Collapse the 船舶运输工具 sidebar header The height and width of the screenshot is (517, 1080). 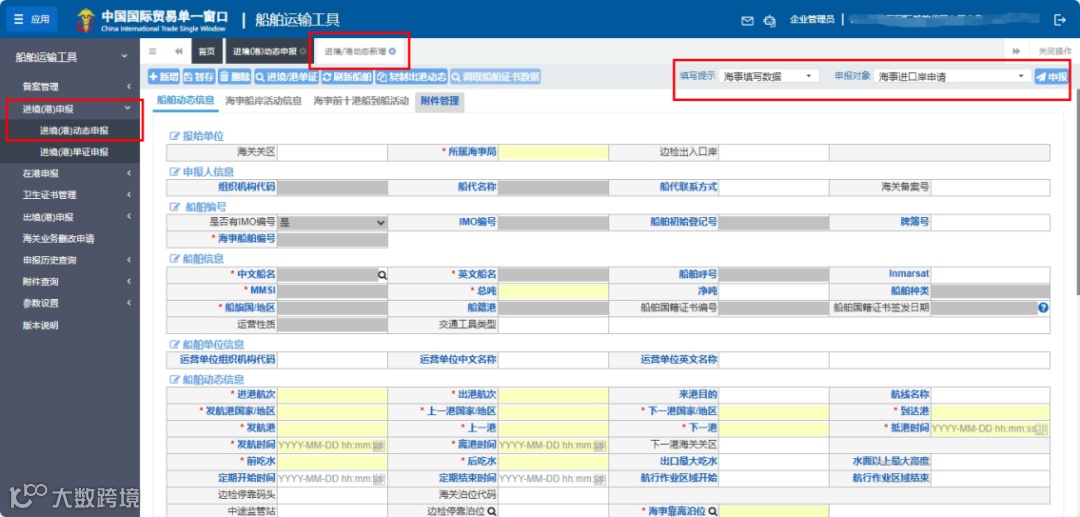point(70,57)
